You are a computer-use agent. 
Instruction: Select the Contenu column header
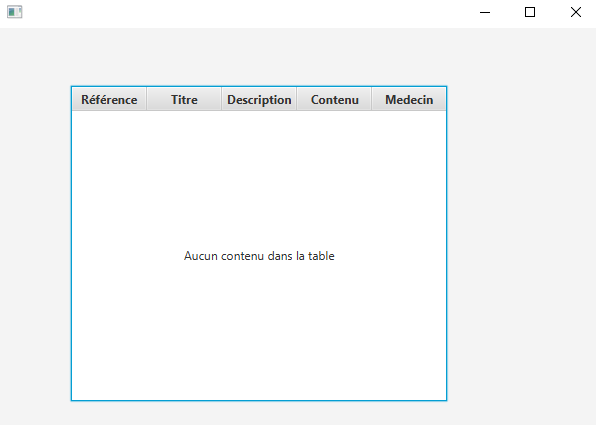(334, 100)
